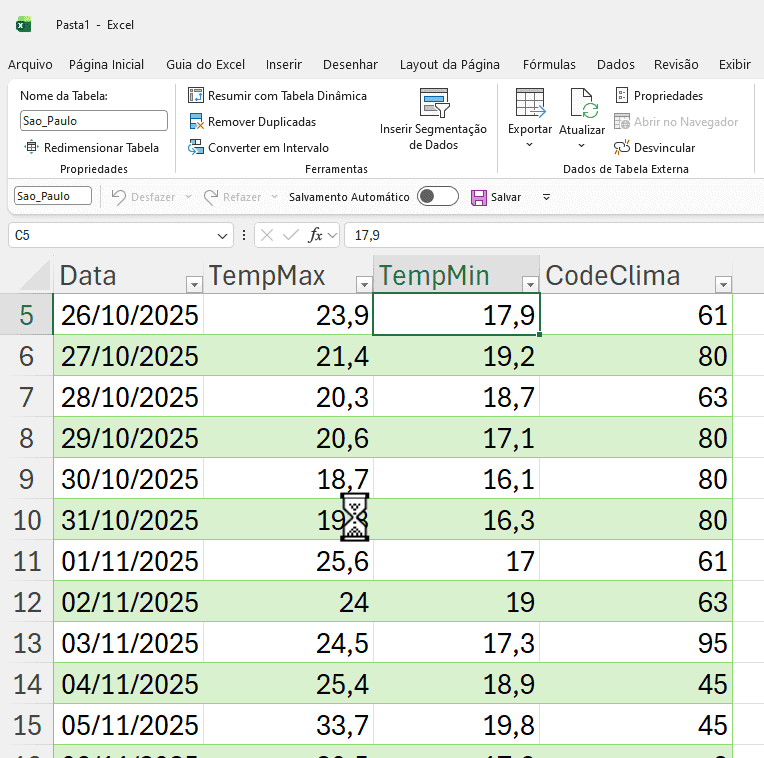This screenshot has width=764, height=758.
Task: Open the Arquivo menu
Action: 30,65
